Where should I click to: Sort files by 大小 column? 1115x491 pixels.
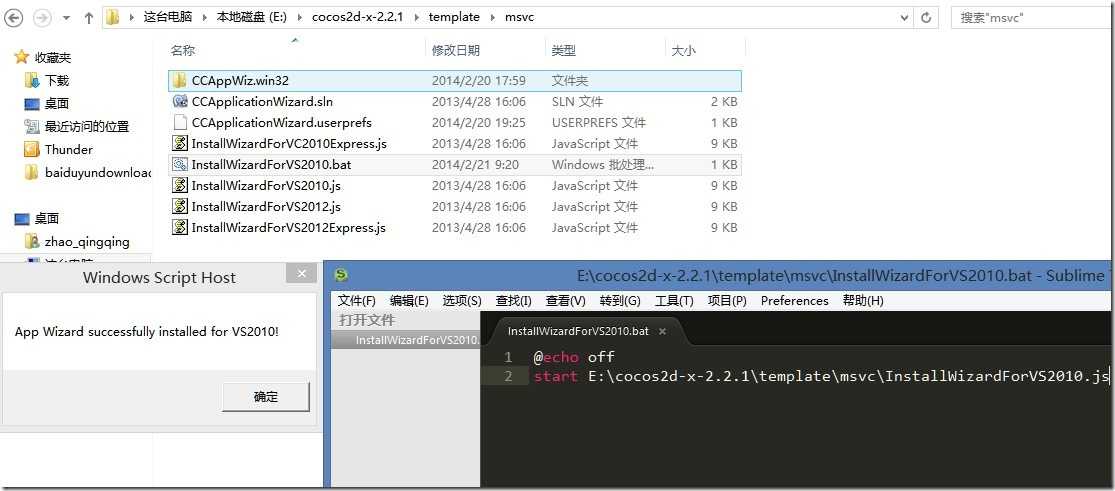point(683,51)
